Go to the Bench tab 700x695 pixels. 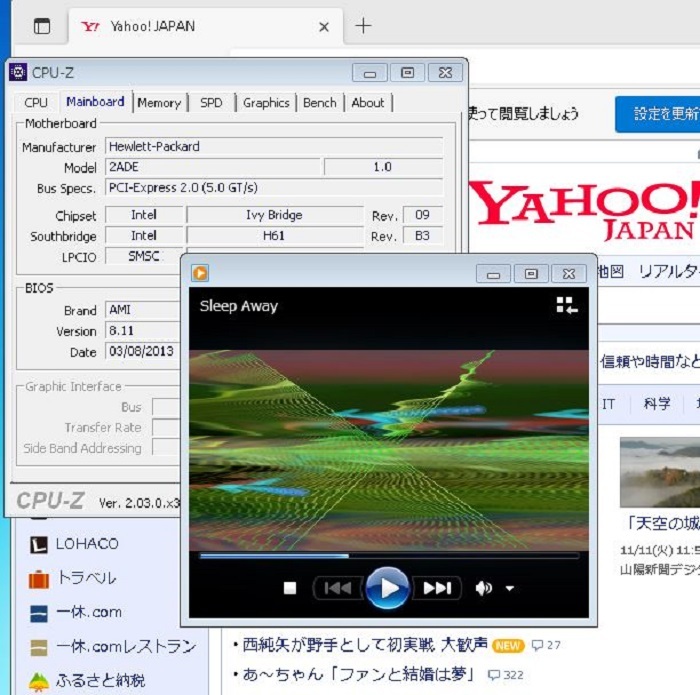pyautogui.click(x=320, y=103)
